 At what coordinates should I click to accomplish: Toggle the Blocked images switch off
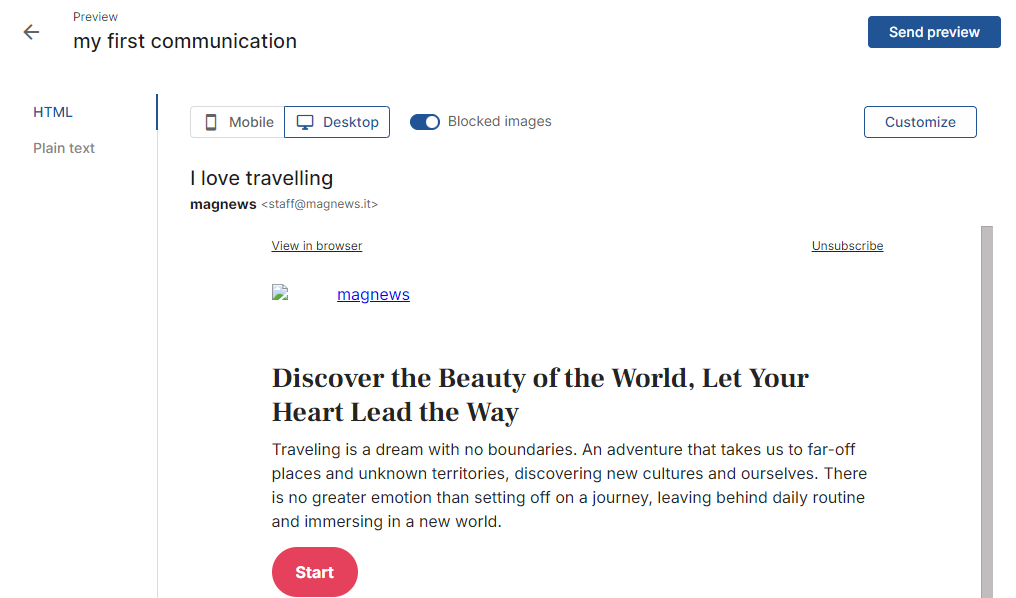click(425, 122)
